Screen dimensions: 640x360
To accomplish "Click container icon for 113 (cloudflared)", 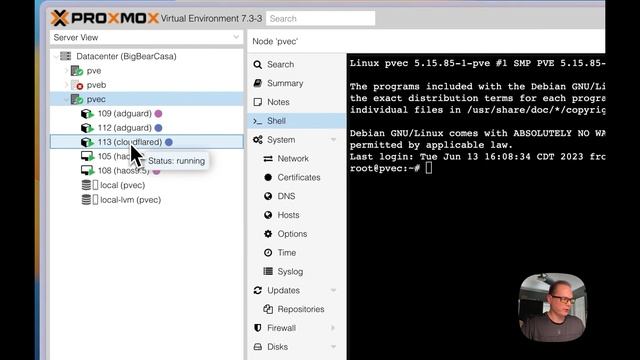I will coord(87,142).
